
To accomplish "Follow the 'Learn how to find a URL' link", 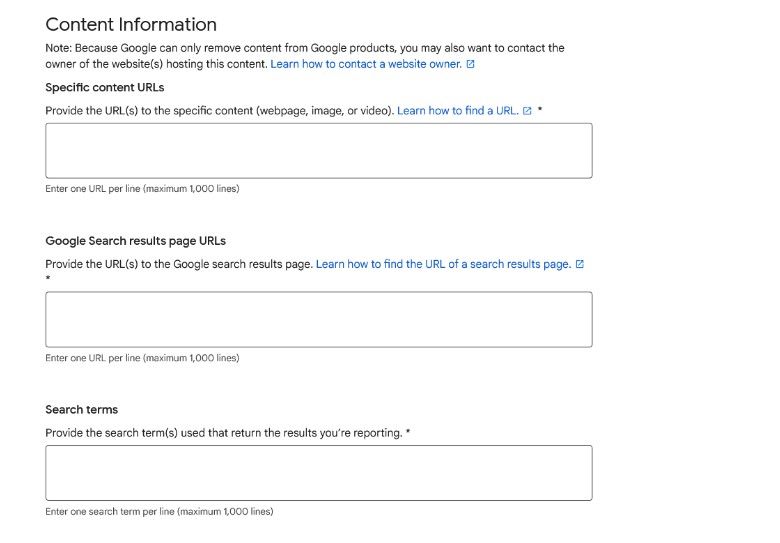I will tap(458, 111).
